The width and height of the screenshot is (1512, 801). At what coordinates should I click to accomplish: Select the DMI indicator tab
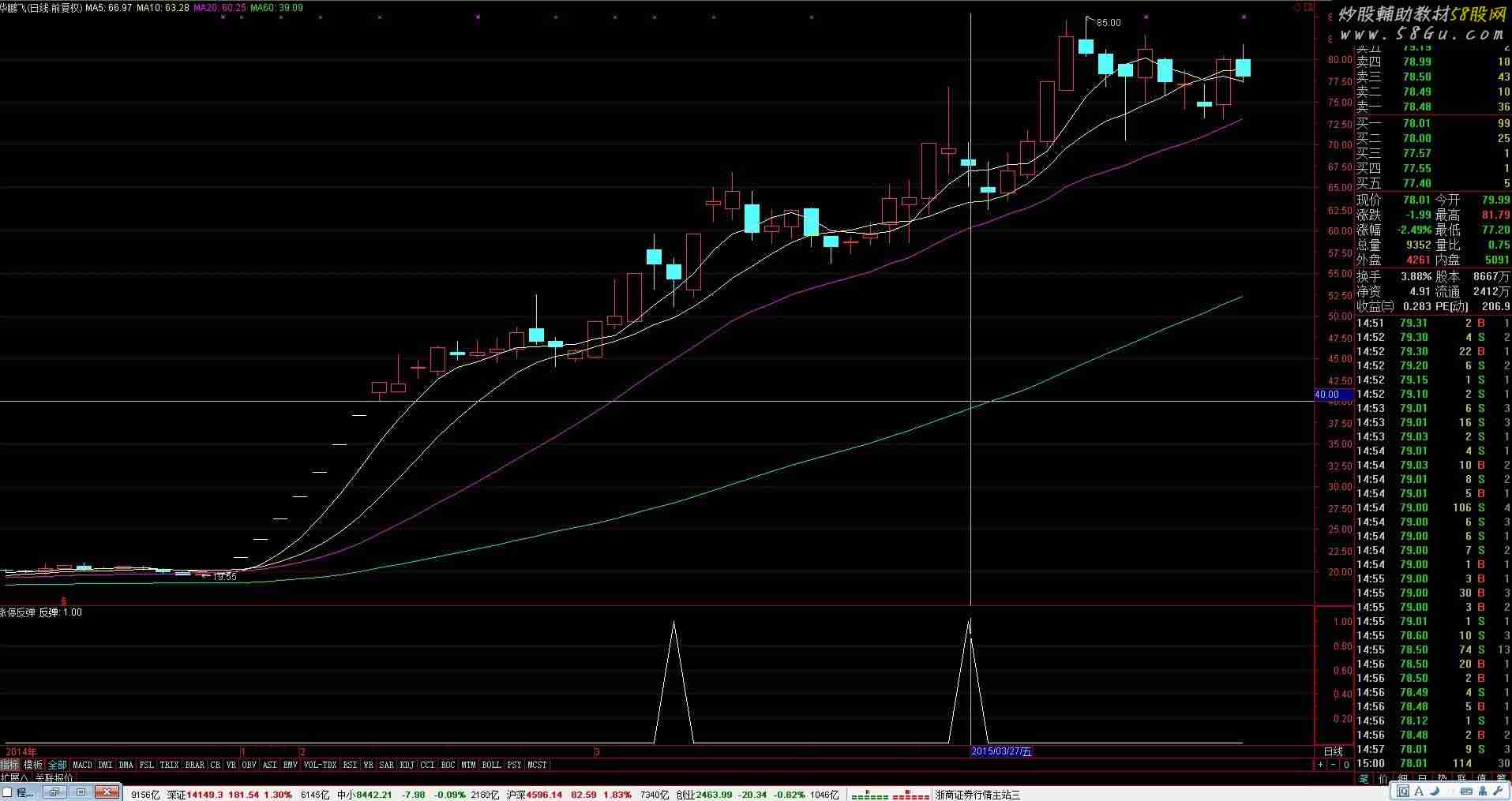click(x=105, y=765)
